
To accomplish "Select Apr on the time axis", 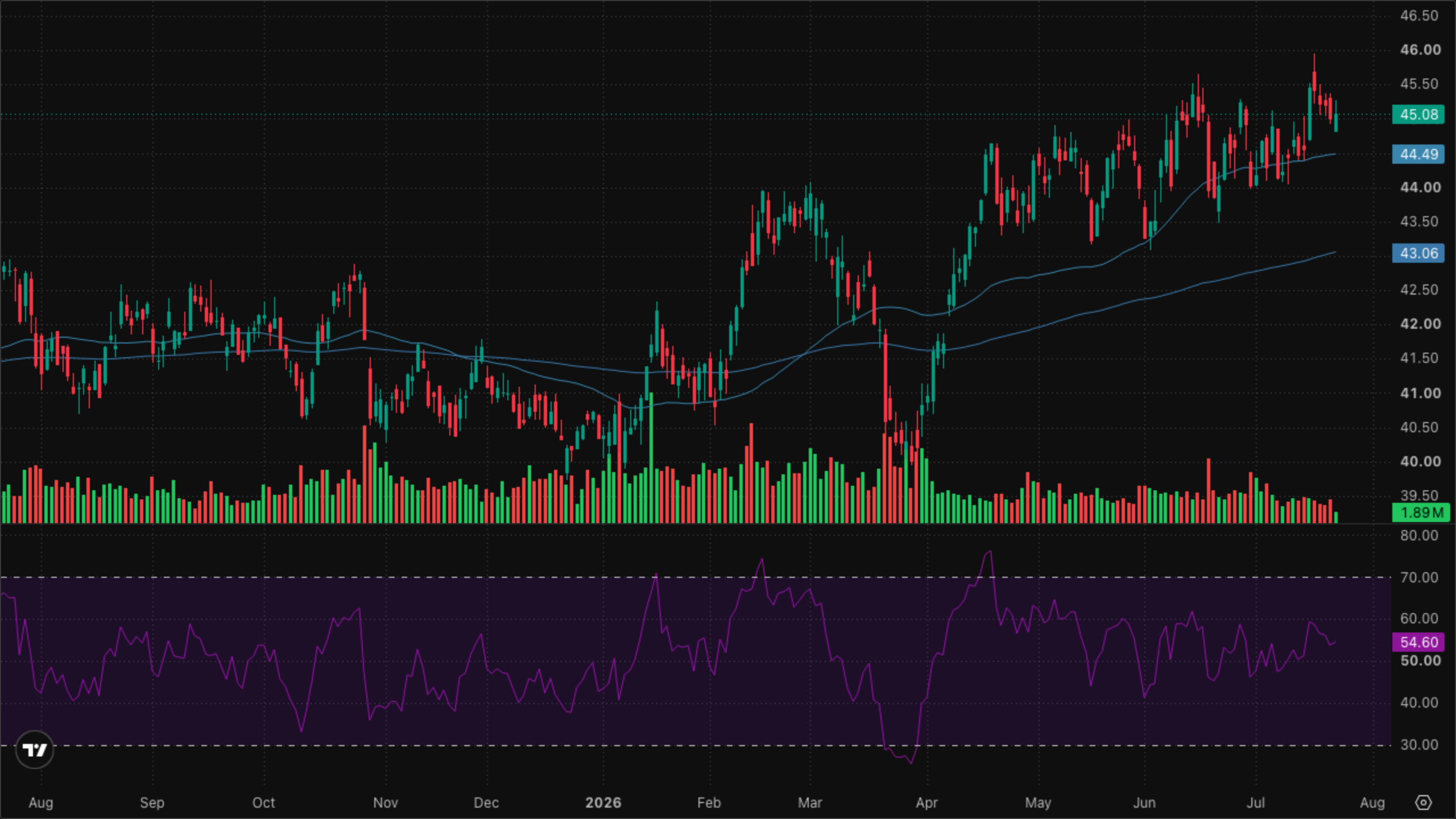I will 926,803.
